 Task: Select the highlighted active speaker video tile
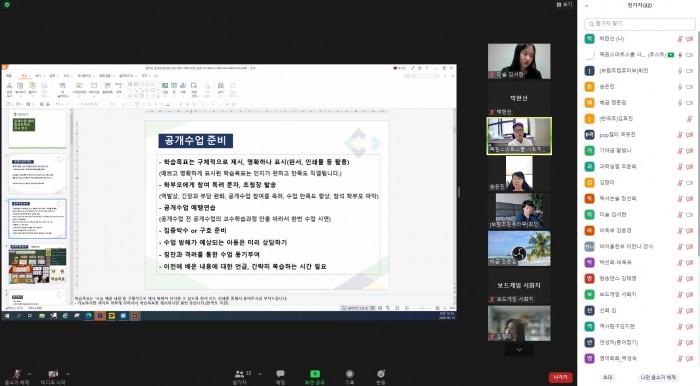tap(519, 136)
